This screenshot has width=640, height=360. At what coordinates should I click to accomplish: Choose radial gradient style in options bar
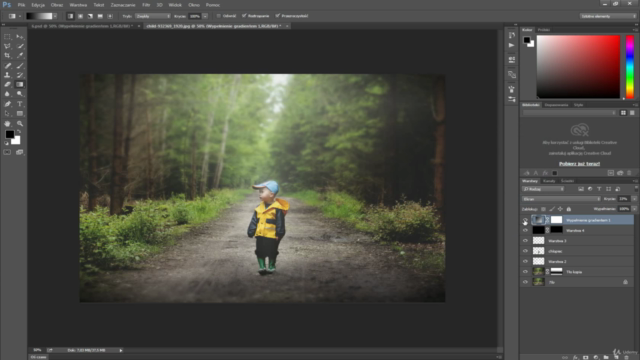(x=80, y=16)
